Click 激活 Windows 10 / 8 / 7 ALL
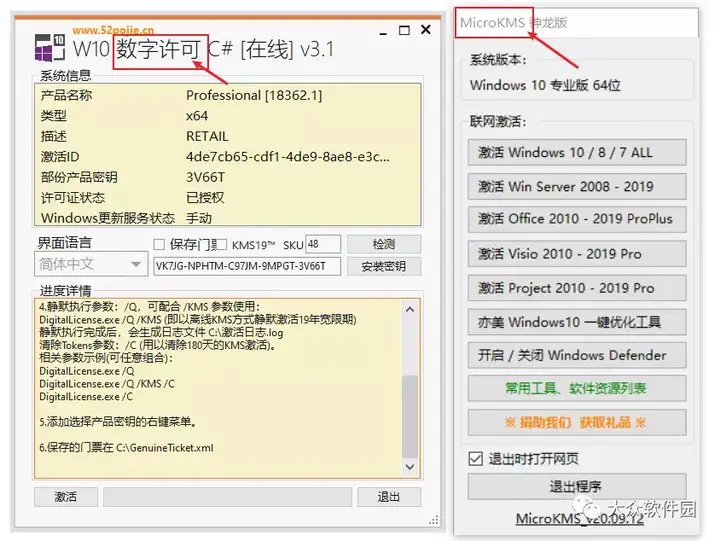This screenshot has height=541, width=720. click(577, 152)
